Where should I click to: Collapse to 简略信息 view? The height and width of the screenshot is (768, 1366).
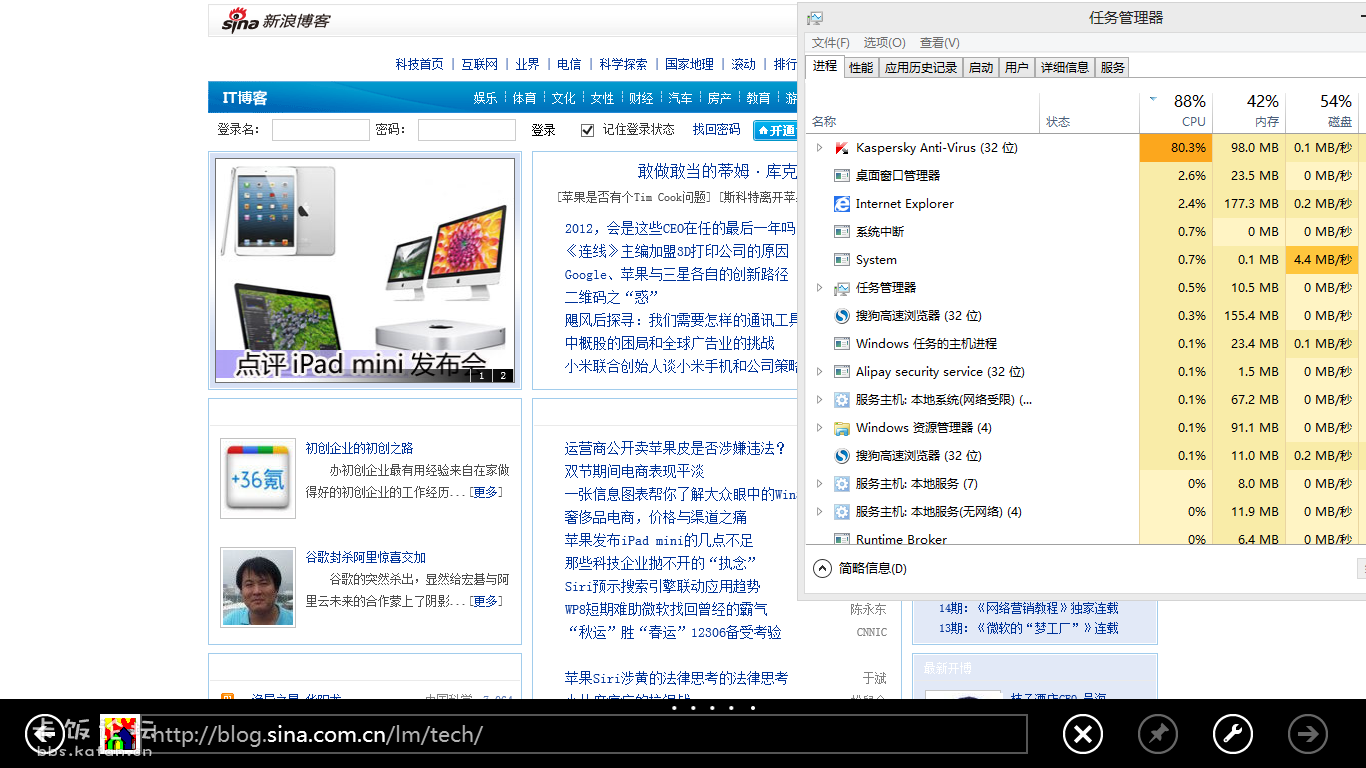point(861,568)
